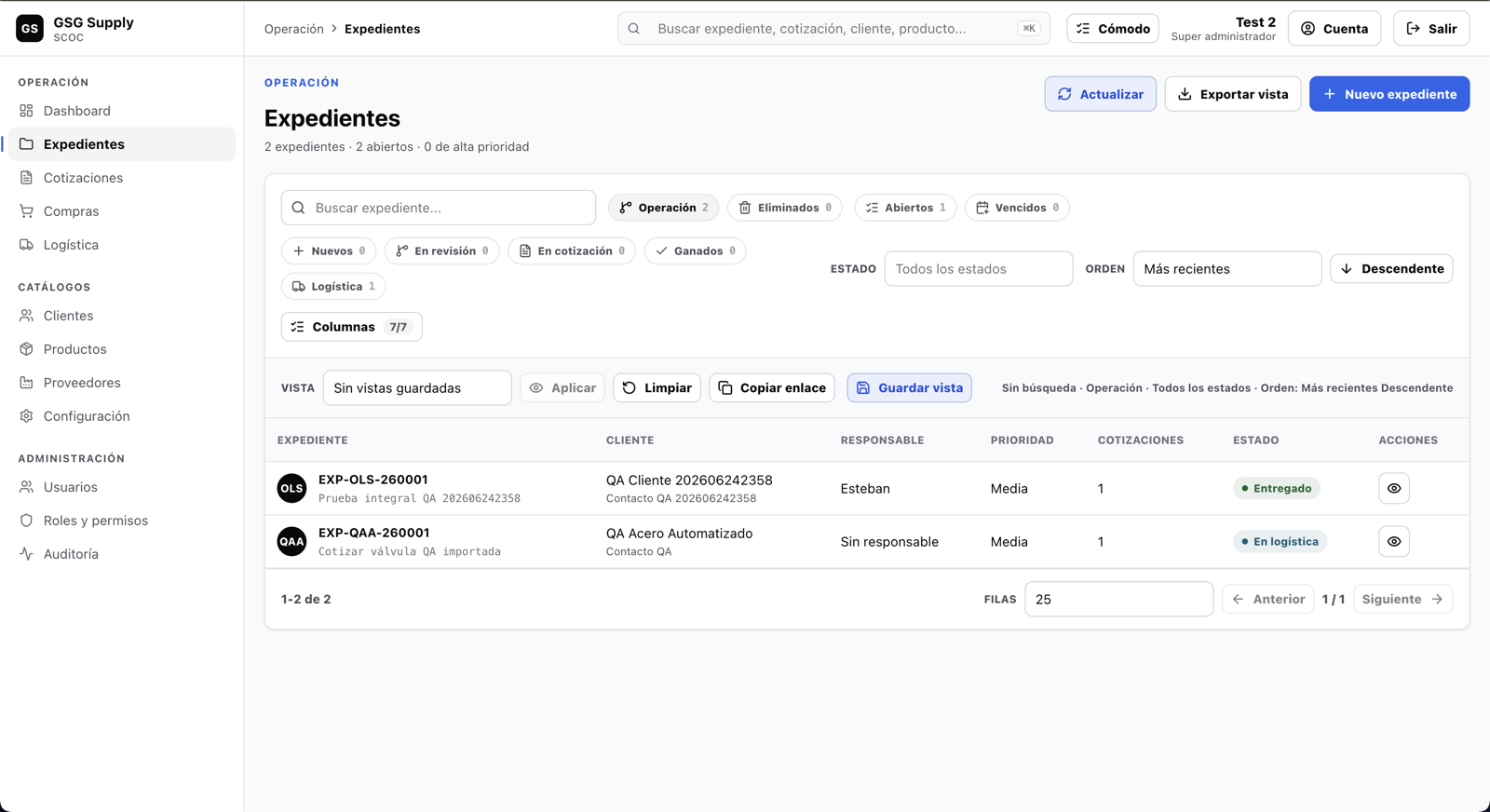The height and width of the screenshot is (812, 1490).
Task: Click the Operación breadcrumb link
Action: (x=293, y=29)
